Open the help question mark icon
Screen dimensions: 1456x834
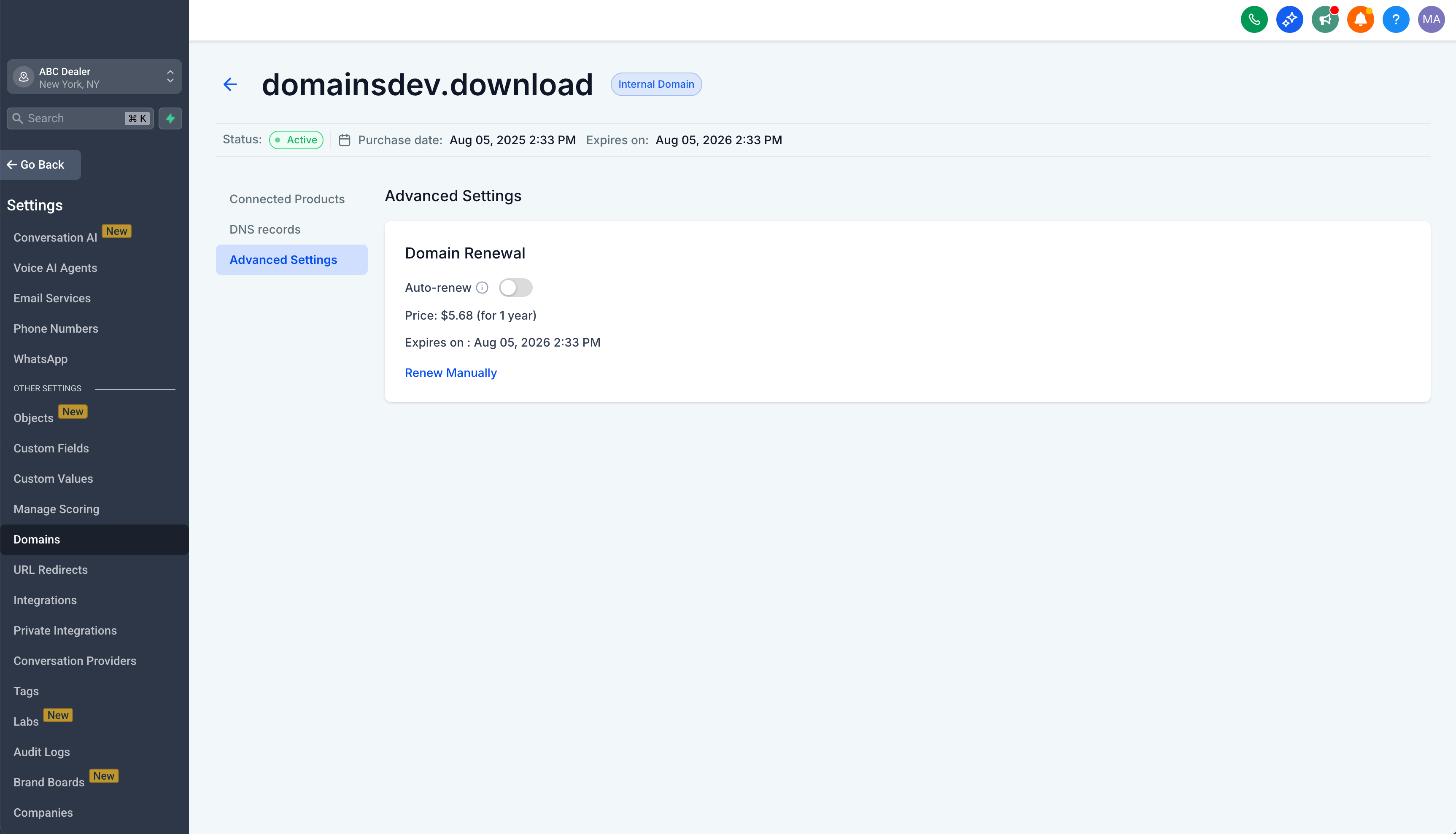(x=1396, y=19)
